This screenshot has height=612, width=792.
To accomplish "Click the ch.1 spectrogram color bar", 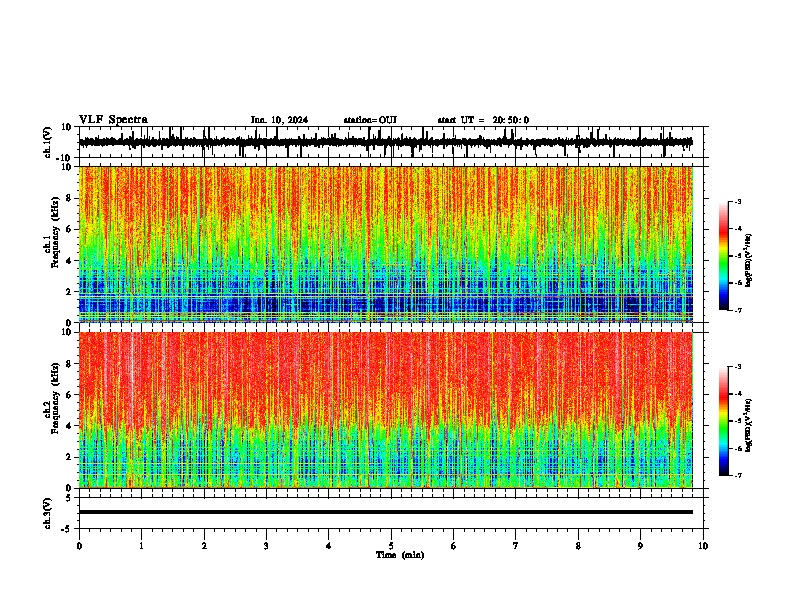I will pos(724,256).
